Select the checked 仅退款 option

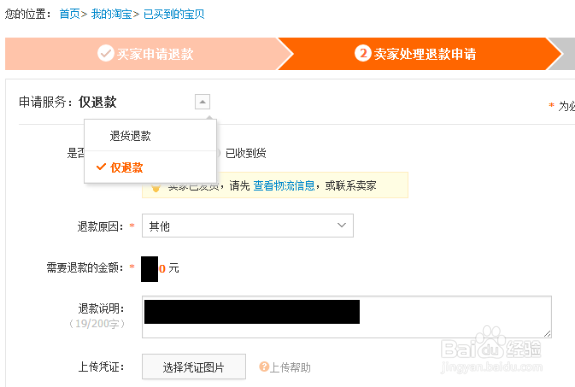pos(127,168)
